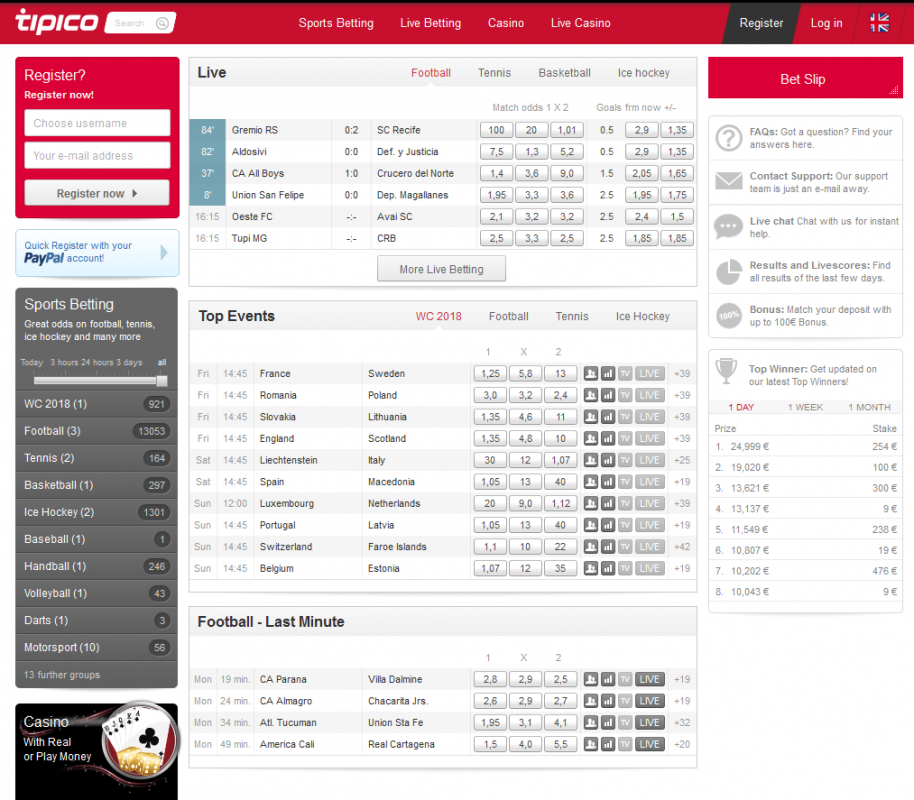Click the Search input box
Viewport: 914px width, 800px height.
click(140, 23)
